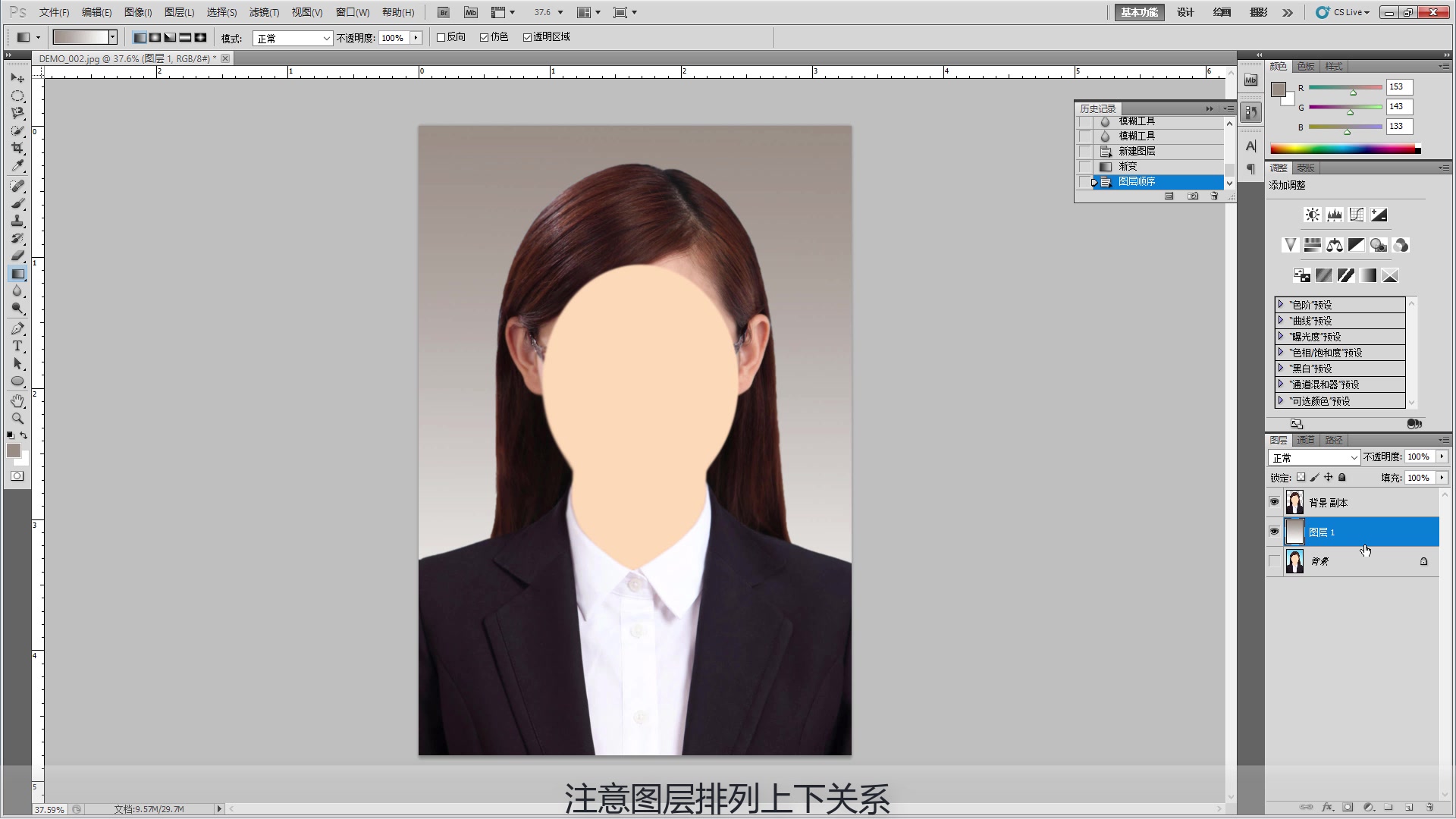Switch to 绘画 workspace
The width and height of the screenshot is (1456, 819).
1222,12
